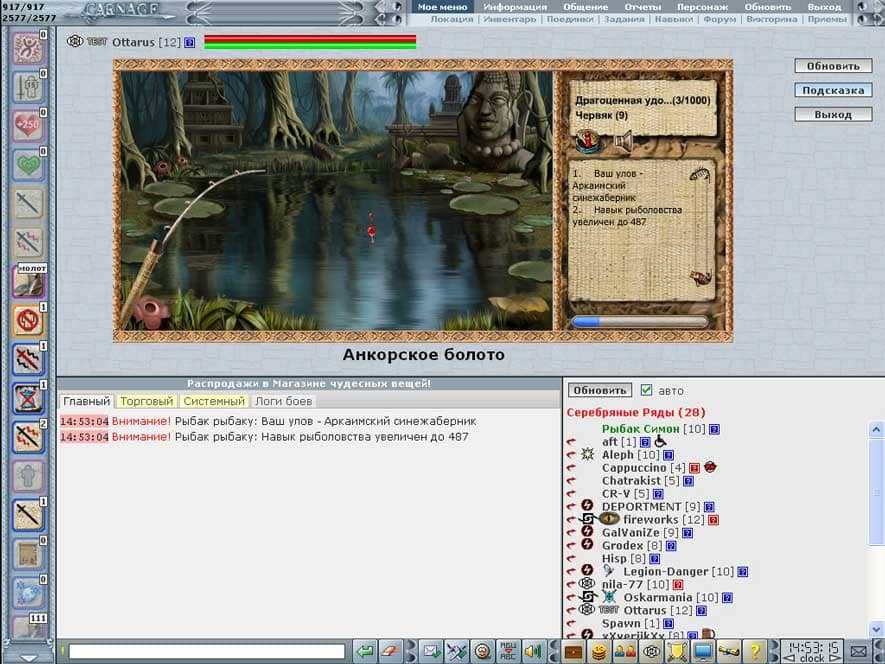Click the green send arrow icon
This screenshot has height=664, width=885.
point(365,651)
